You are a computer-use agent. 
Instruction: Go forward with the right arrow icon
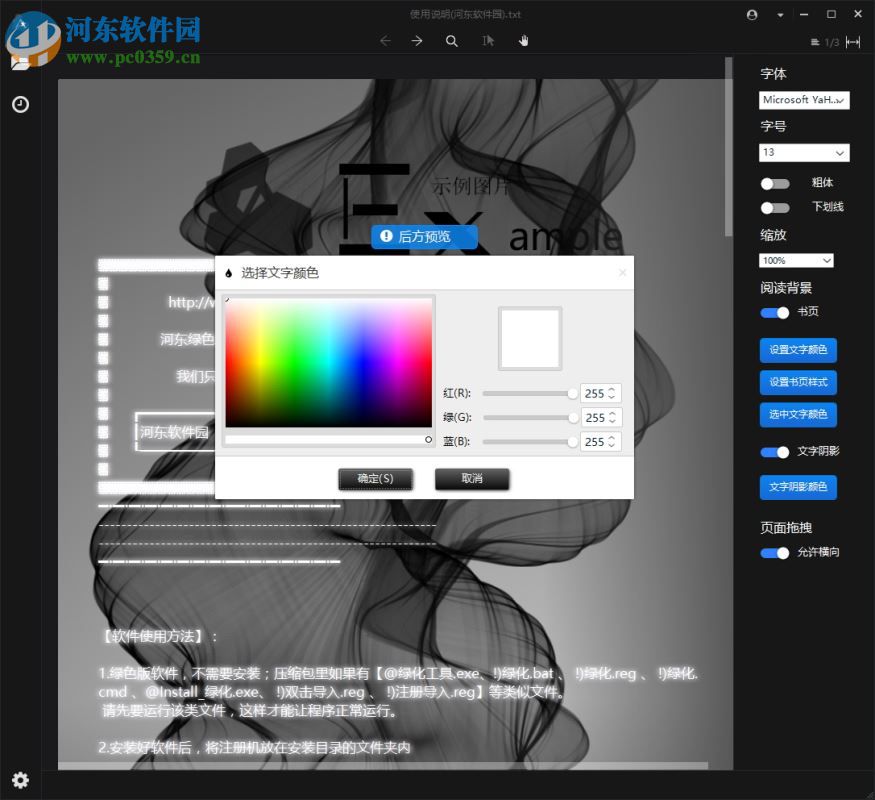pos(417,41)
